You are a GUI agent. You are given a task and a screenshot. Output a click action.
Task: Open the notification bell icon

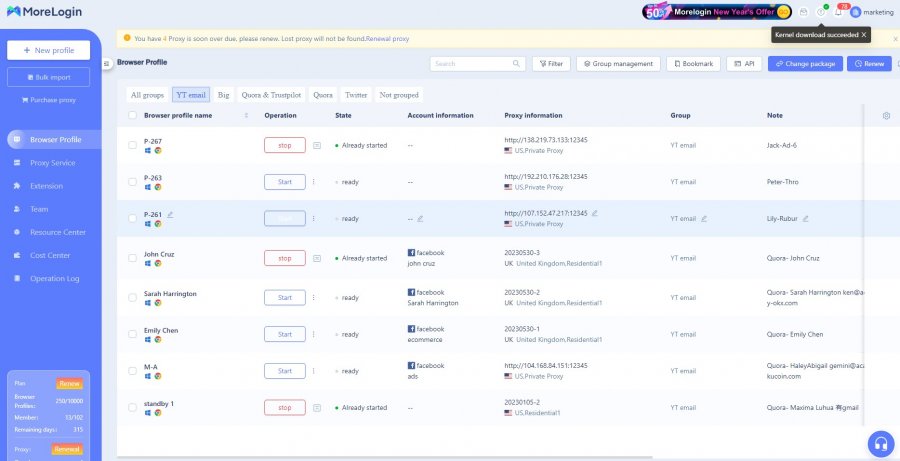(x=838, y=12)
